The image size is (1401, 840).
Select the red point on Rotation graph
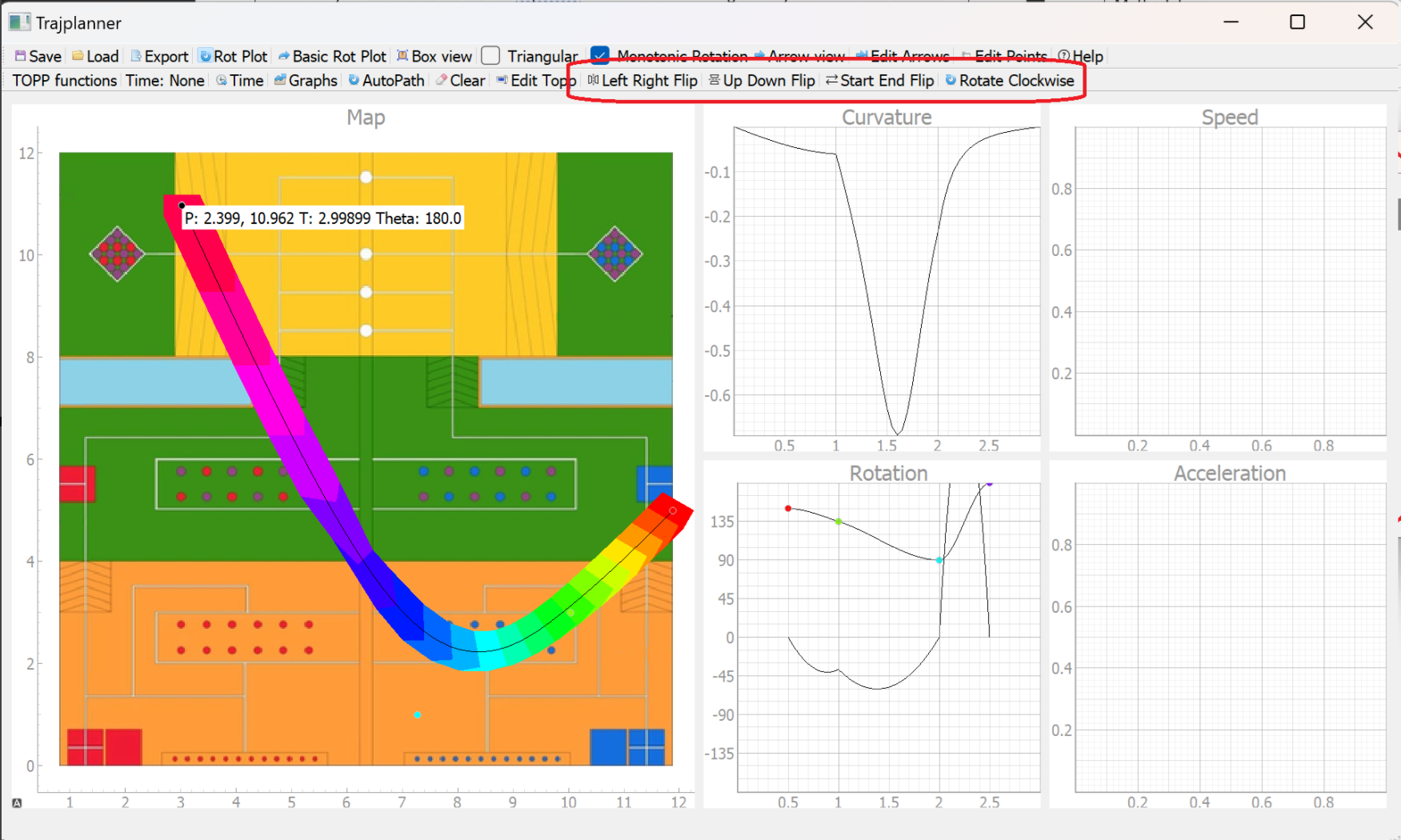788,508
